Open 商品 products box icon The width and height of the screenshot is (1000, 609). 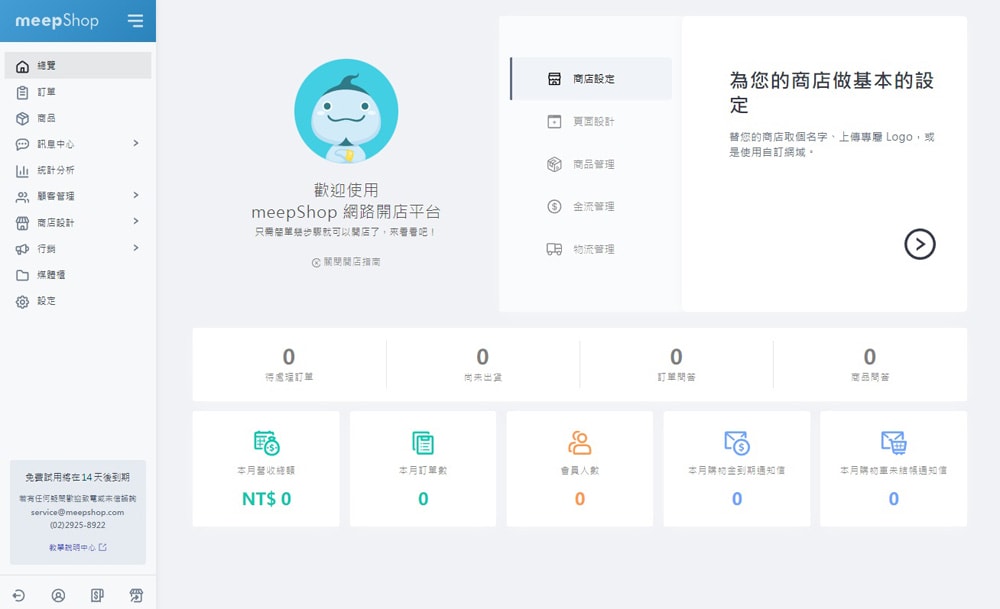pyautogui.click(x=22, y=119)
